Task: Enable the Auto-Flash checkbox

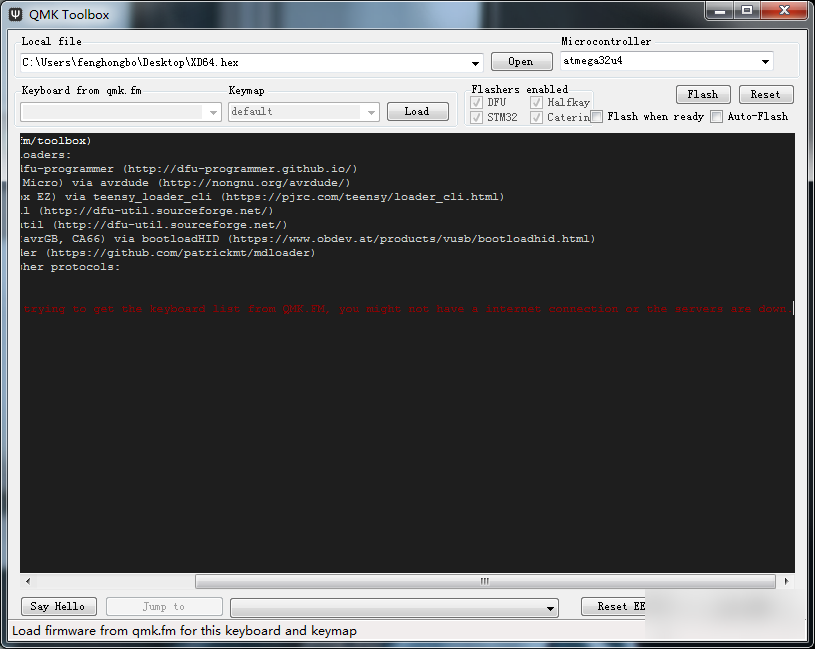Action: pos(716,116)
